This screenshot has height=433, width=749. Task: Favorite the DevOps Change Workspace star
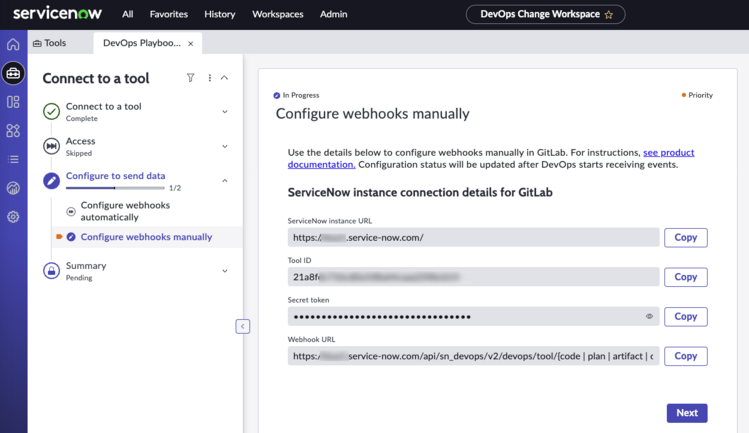coord(609,15)
